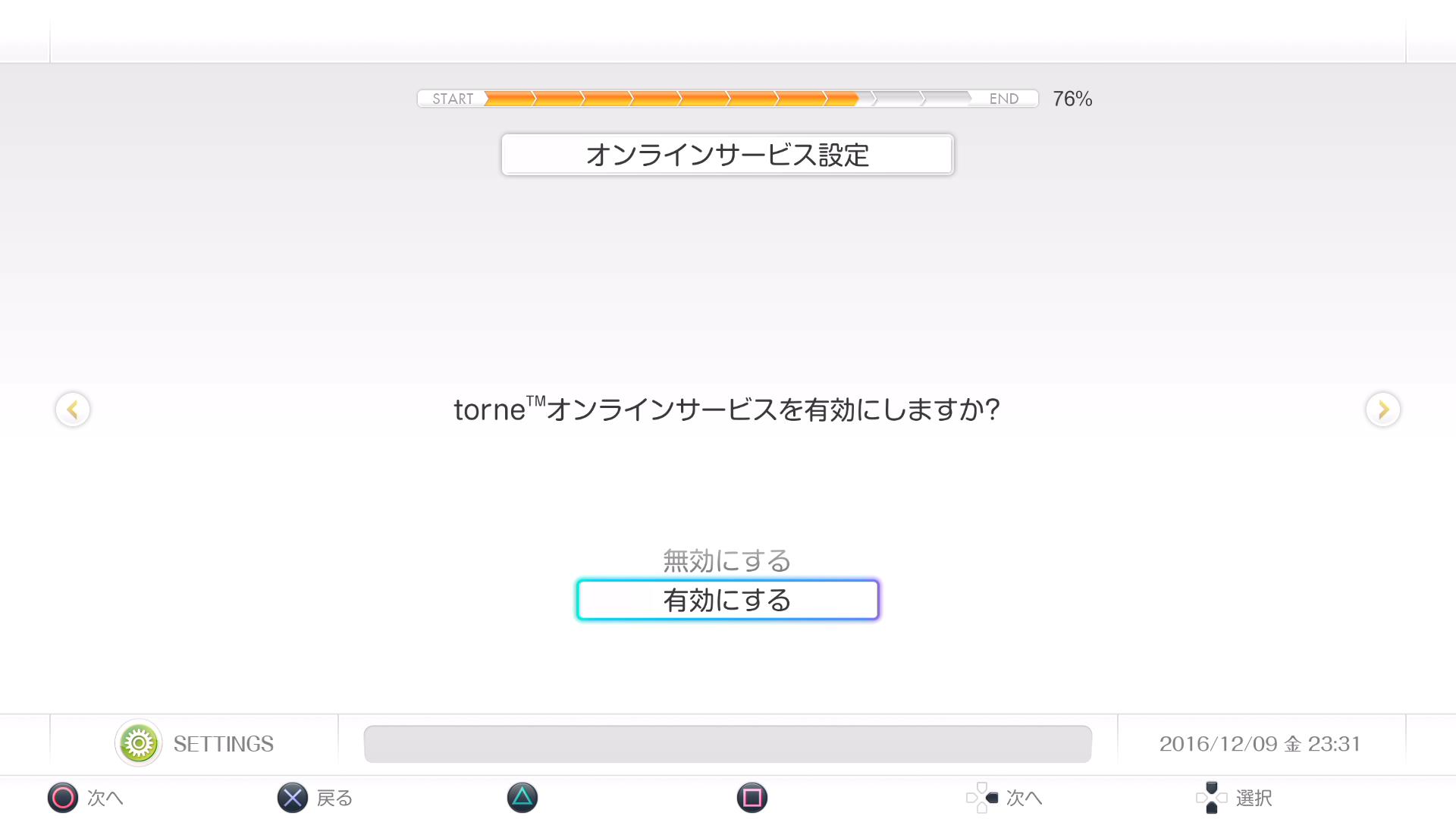Click the green SETTINGS gear icon
This screenshot has width=1456, height=819.
tap(138, 743)
